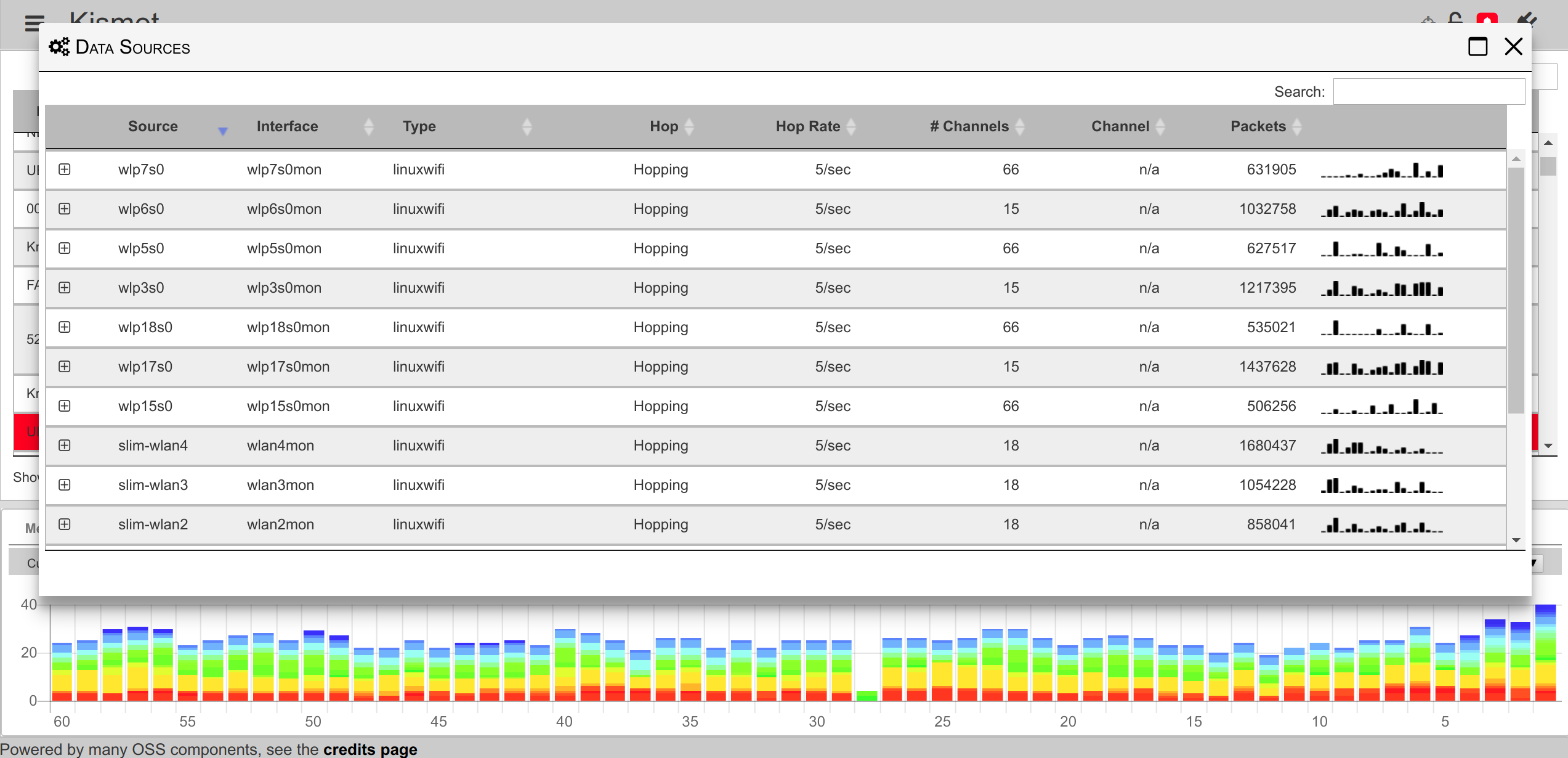Maximize the Data Sources panel

1477,47
